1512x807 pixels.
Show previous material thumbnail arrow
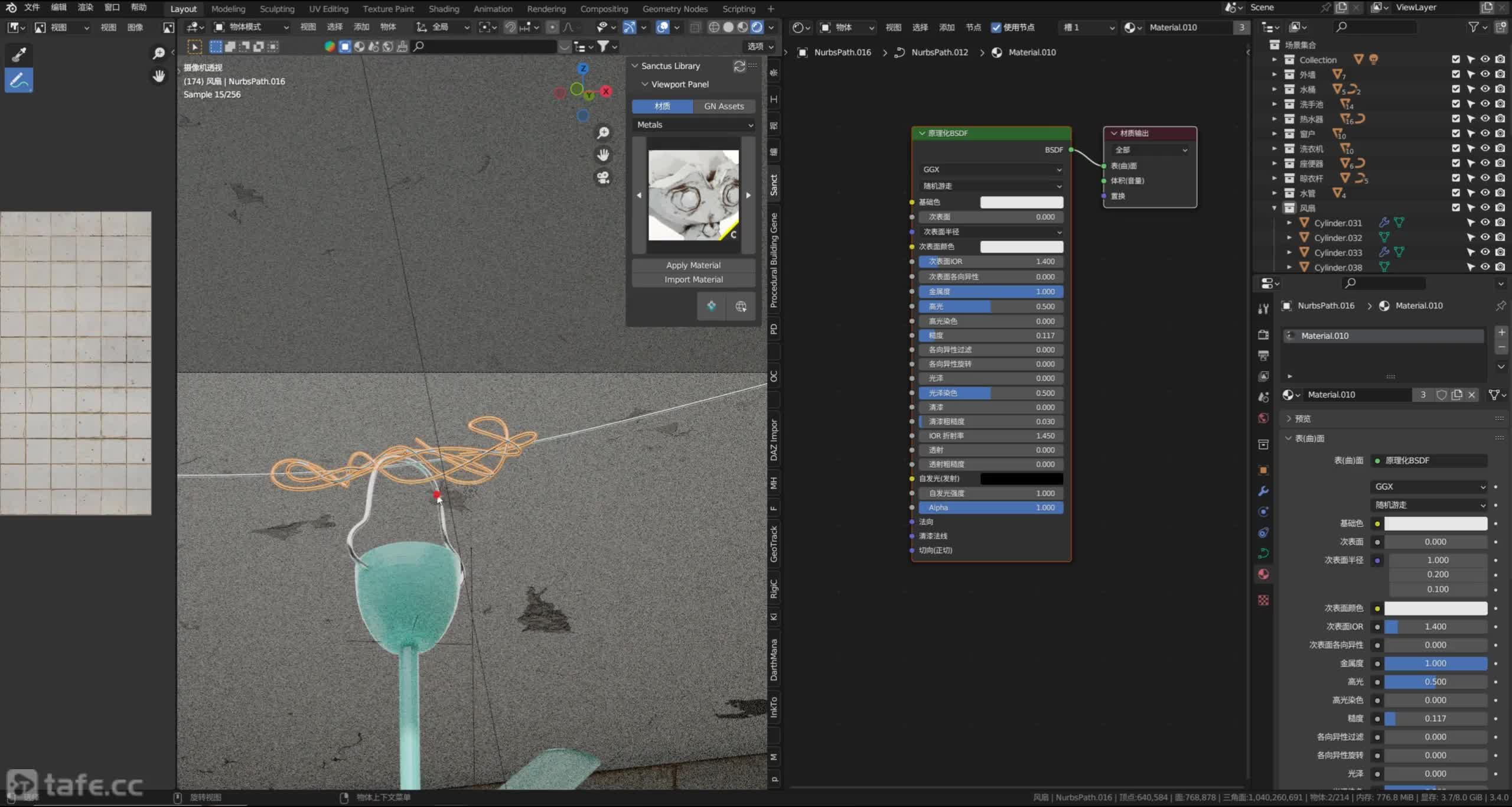[638, 195]
